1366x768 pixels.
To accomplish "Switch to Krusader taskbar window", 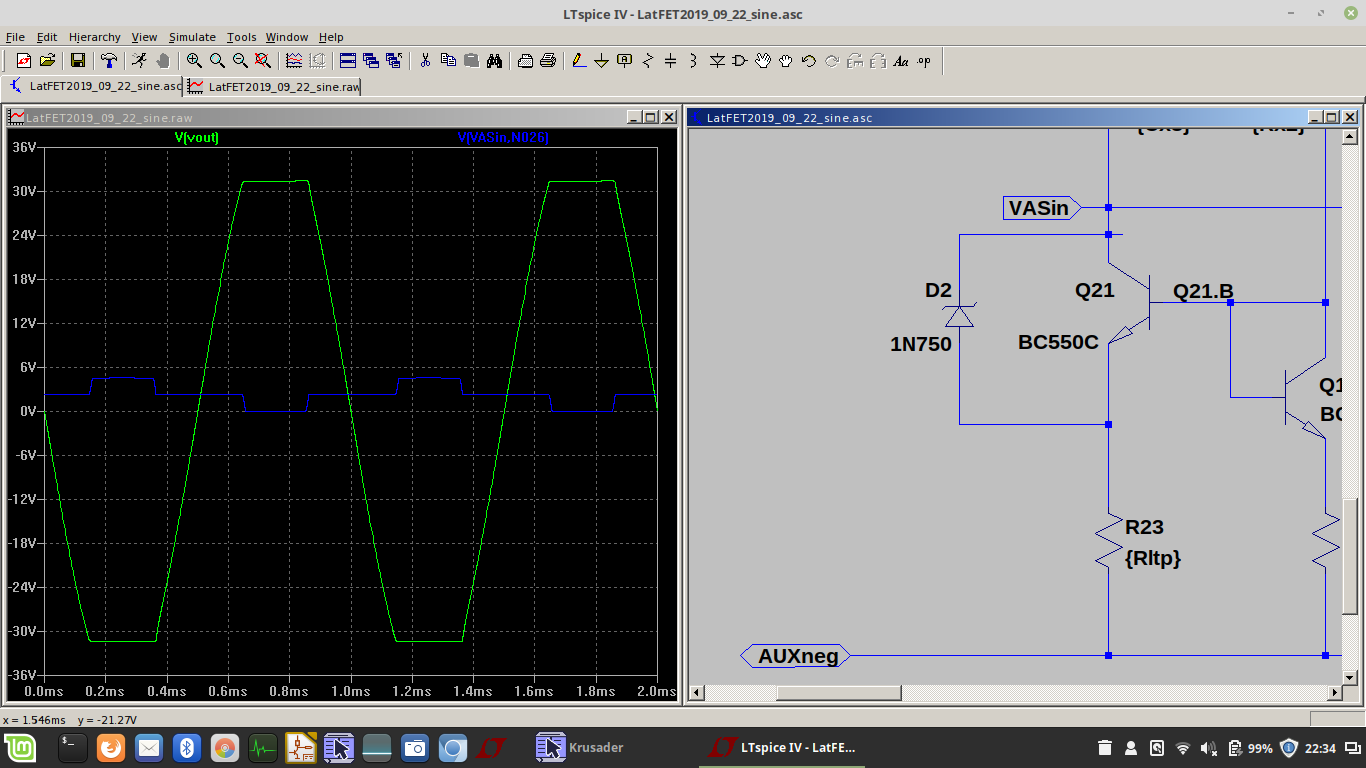I will pos(579,748).
